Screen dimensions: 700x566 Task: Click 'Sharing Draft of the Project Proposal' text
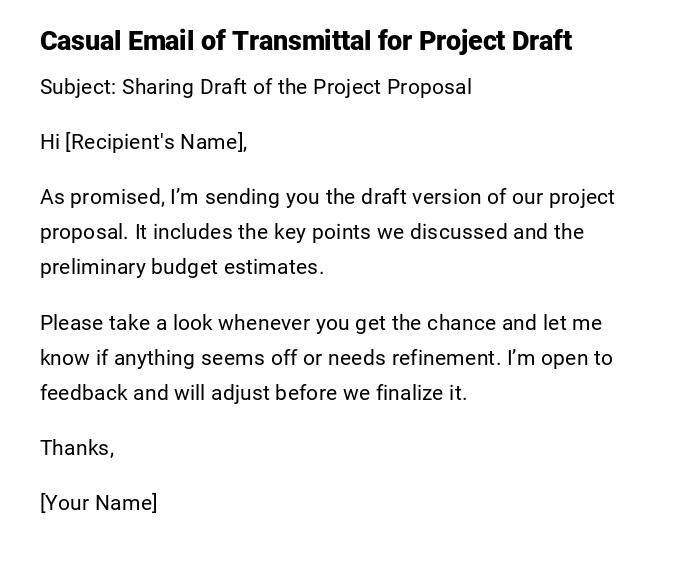[297, 87]
